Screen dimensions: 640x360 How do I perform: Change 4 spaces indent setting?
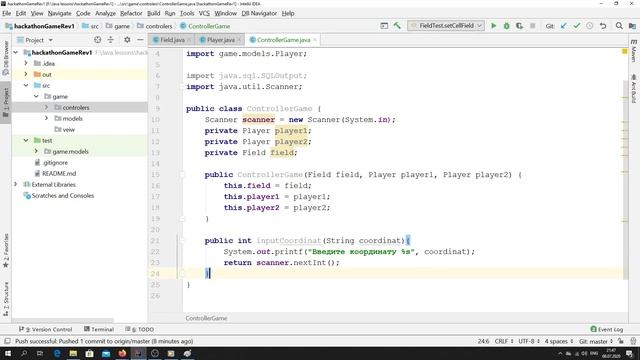coord(558,342)
